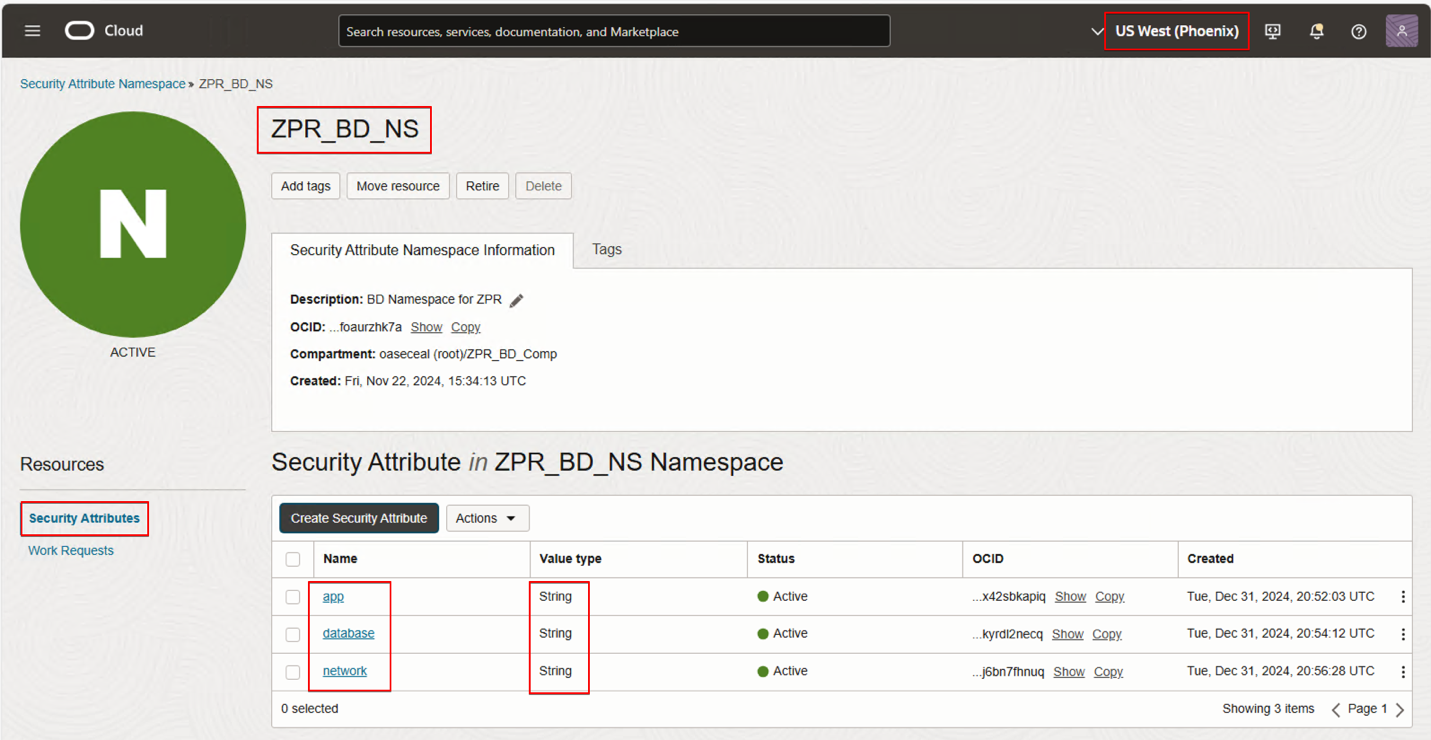Open the Actions dropdown
The width and height of the screenshot is (1431, 740).
[487, 518]
